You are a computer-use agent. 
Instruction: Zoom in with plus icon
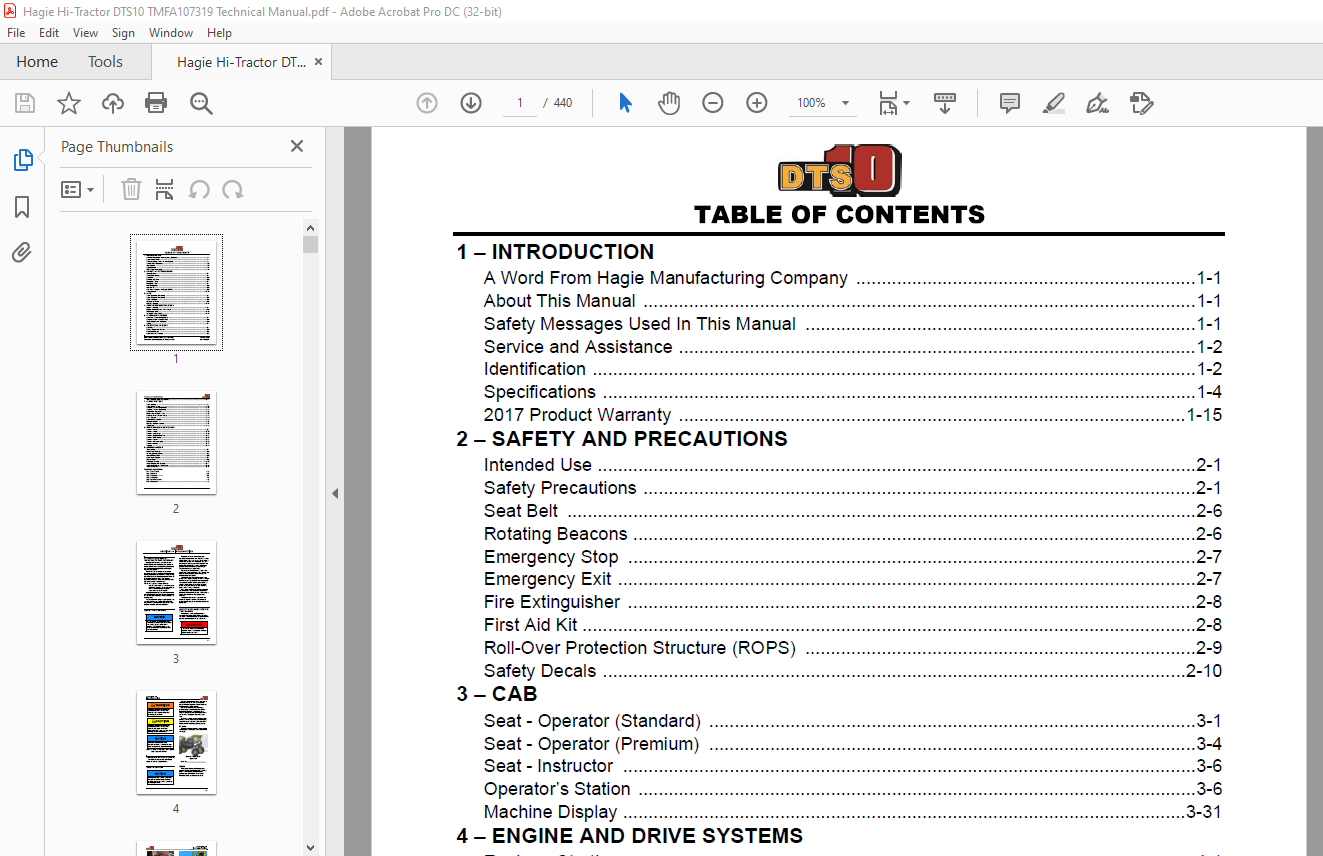click(x=757, y=103)
